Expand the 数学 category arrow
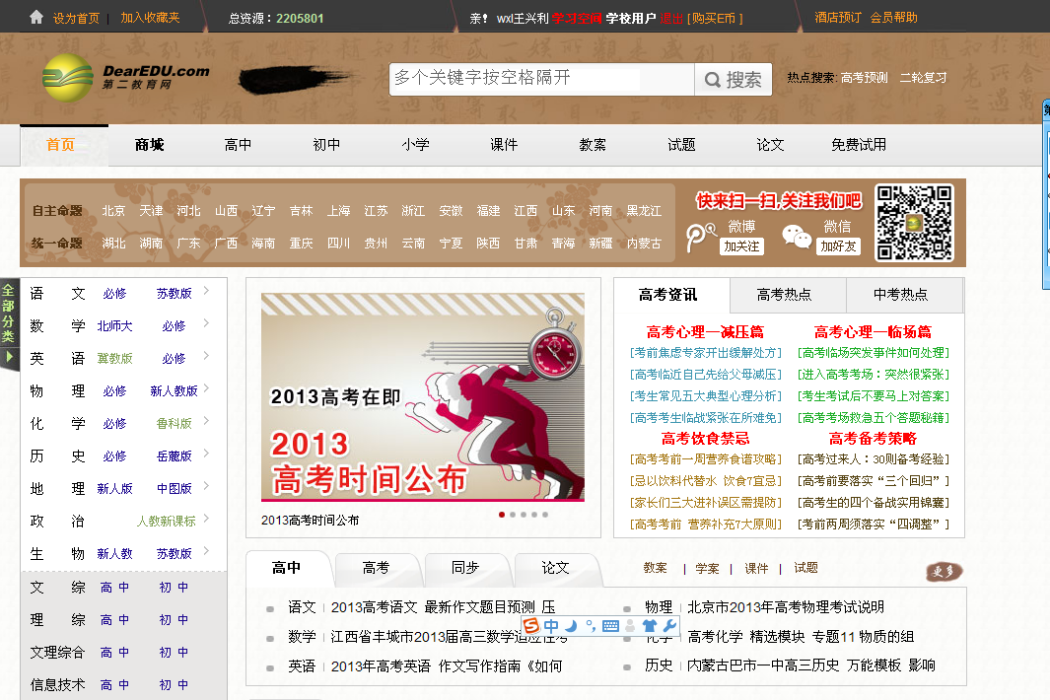Viewport: 1050px width, 700px height. coord(206,323)
